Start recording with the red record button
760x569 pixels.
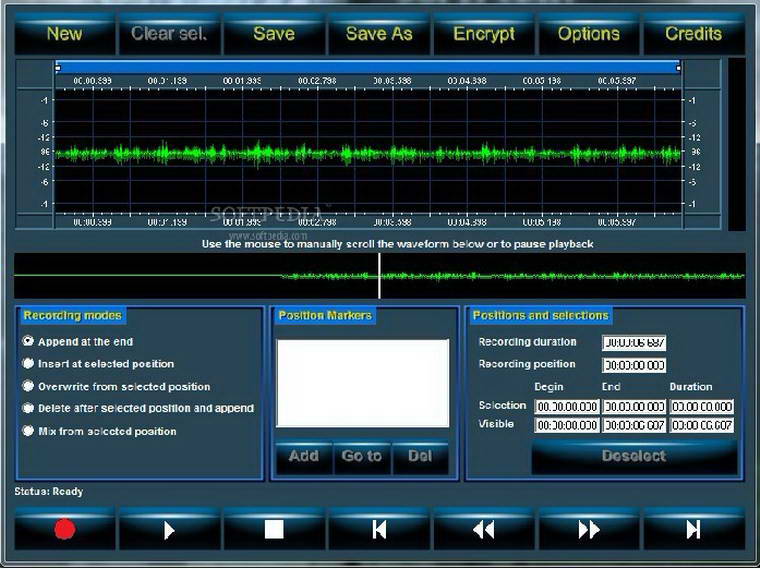(64, 529)
